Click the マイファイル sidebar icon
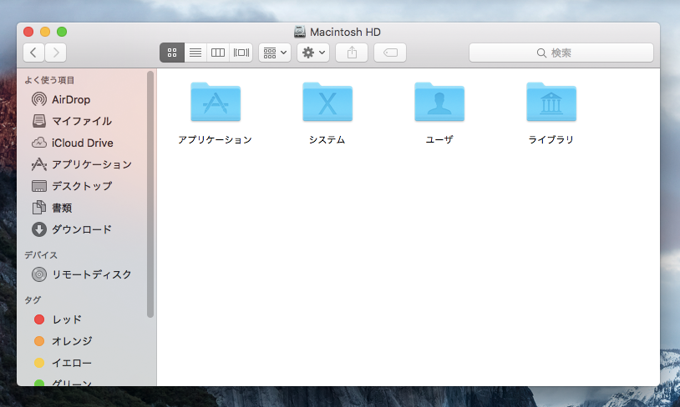 pyautogui.click(x=39, y=121)
